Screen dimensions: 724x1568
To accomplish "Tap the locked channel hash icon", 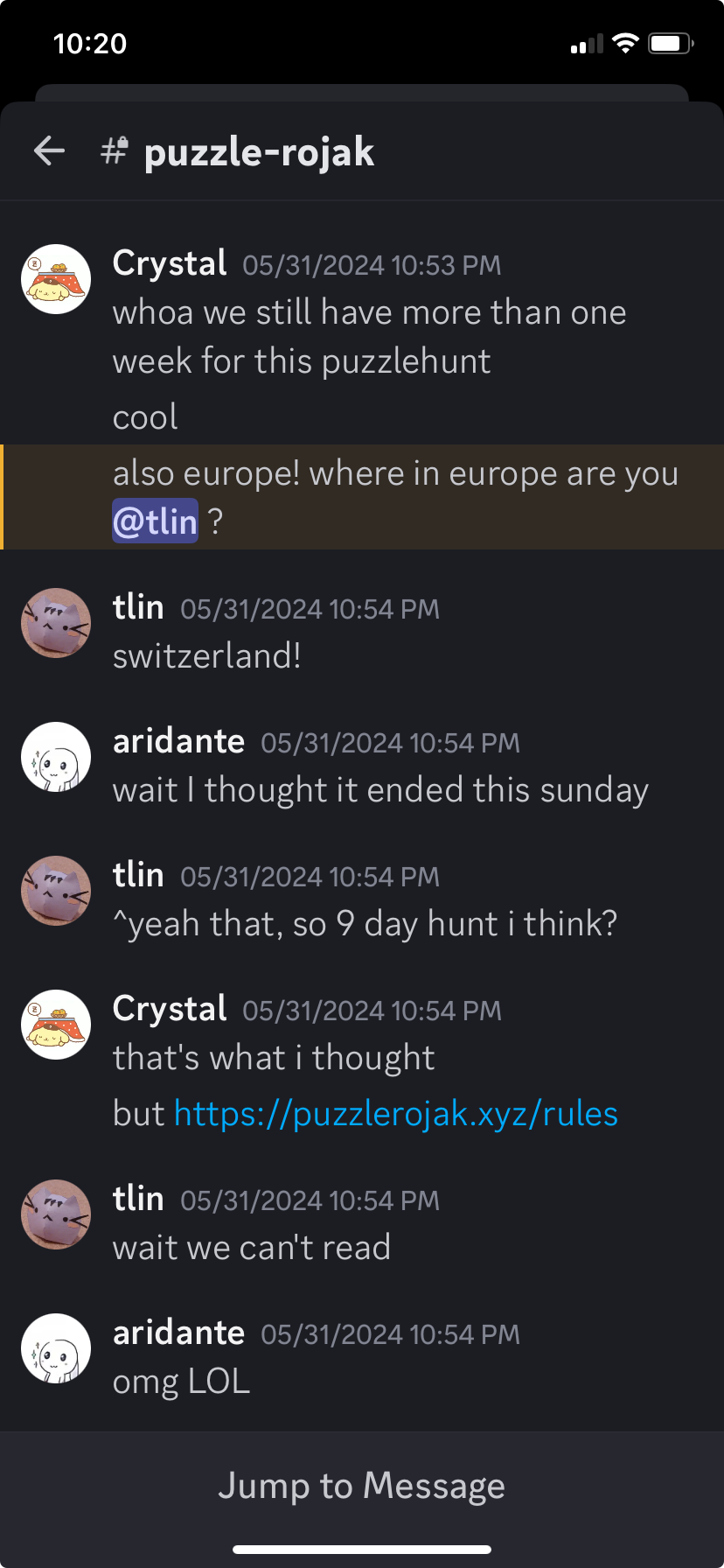I will click(x=115, y=150).
